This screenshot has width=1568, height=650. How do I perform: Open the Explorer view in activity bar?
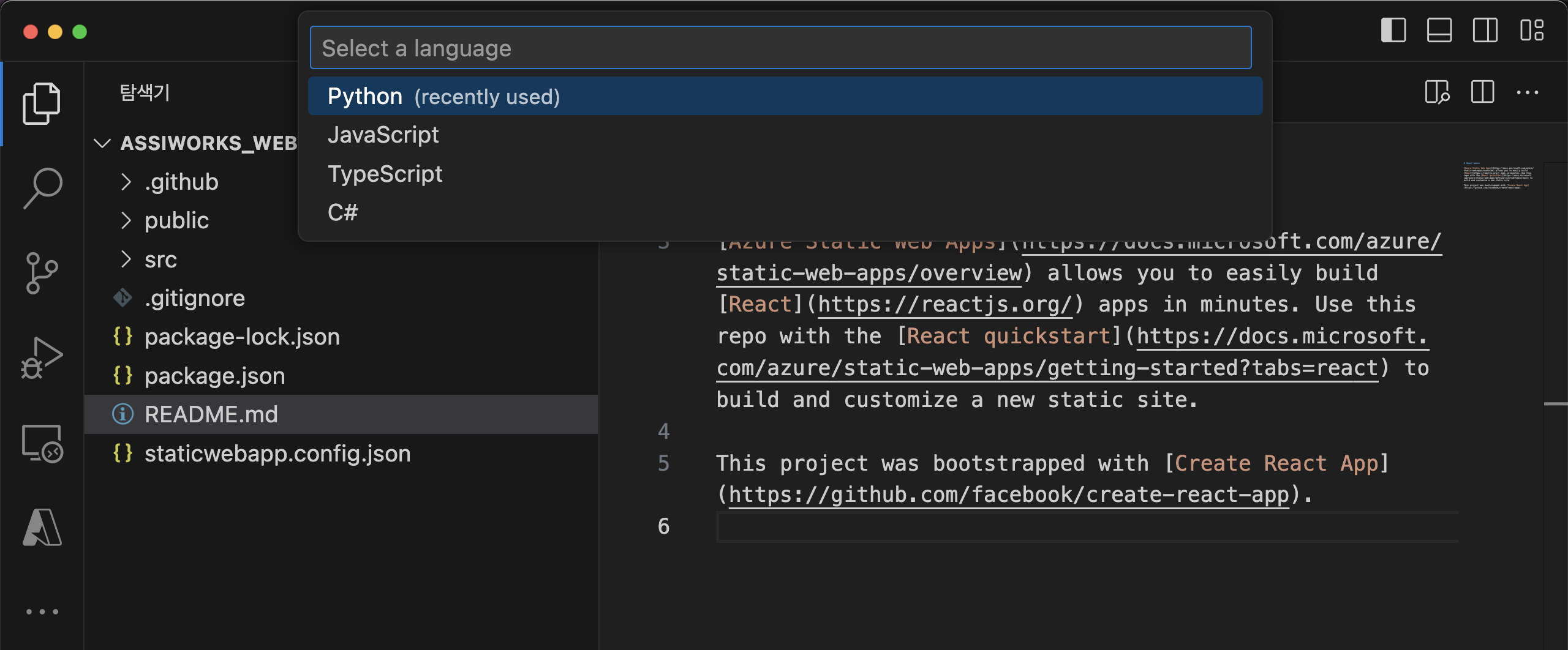click(x=42, y=103)
